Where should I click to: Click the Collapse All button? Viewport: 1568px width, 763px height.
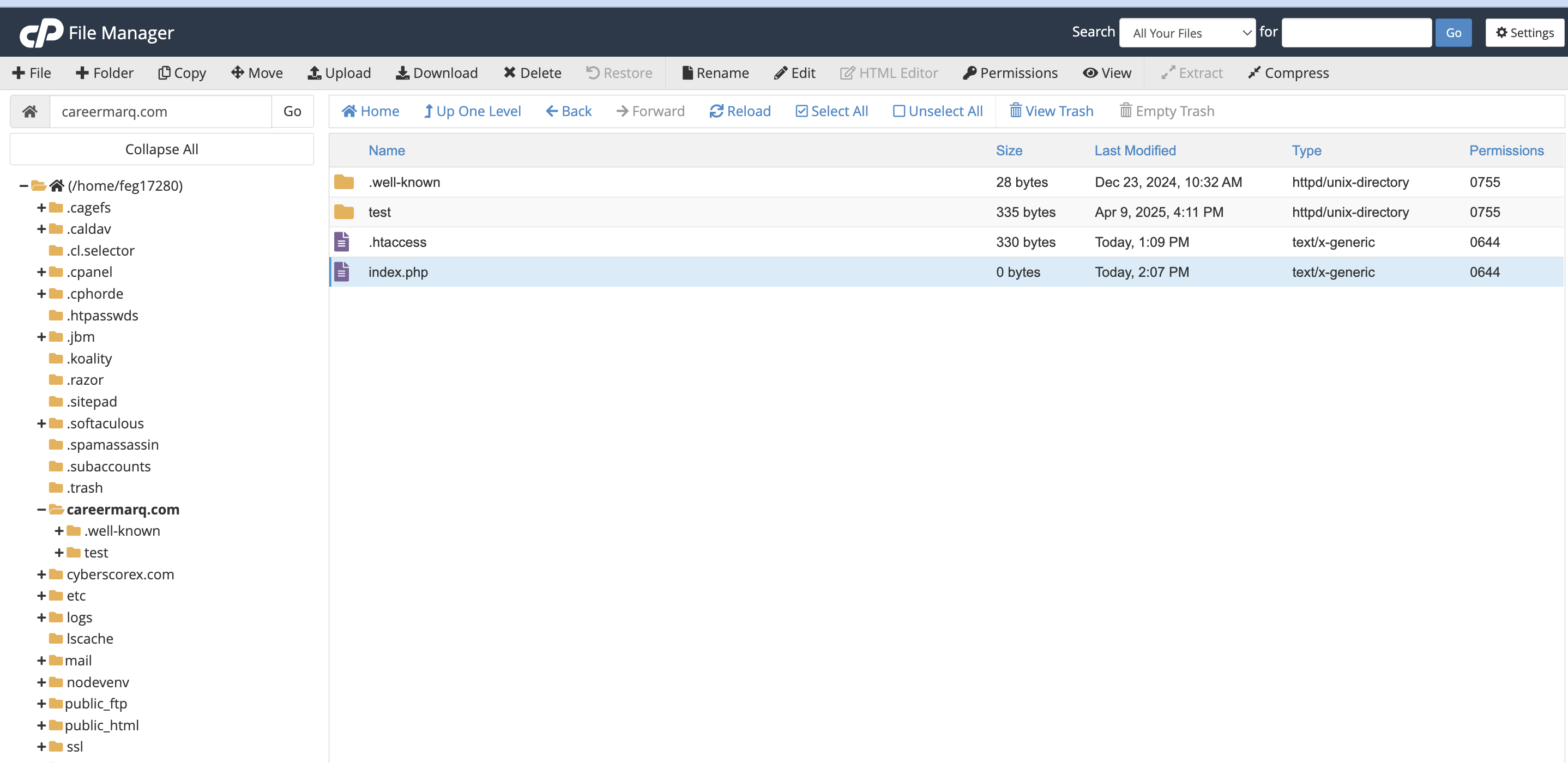pyautogui.click(x=161, y=150)
